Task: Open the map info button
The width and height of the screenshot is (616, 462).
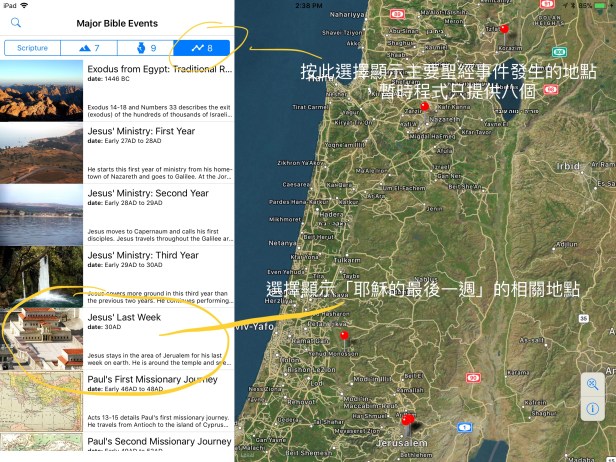Action: click(592, 409)
